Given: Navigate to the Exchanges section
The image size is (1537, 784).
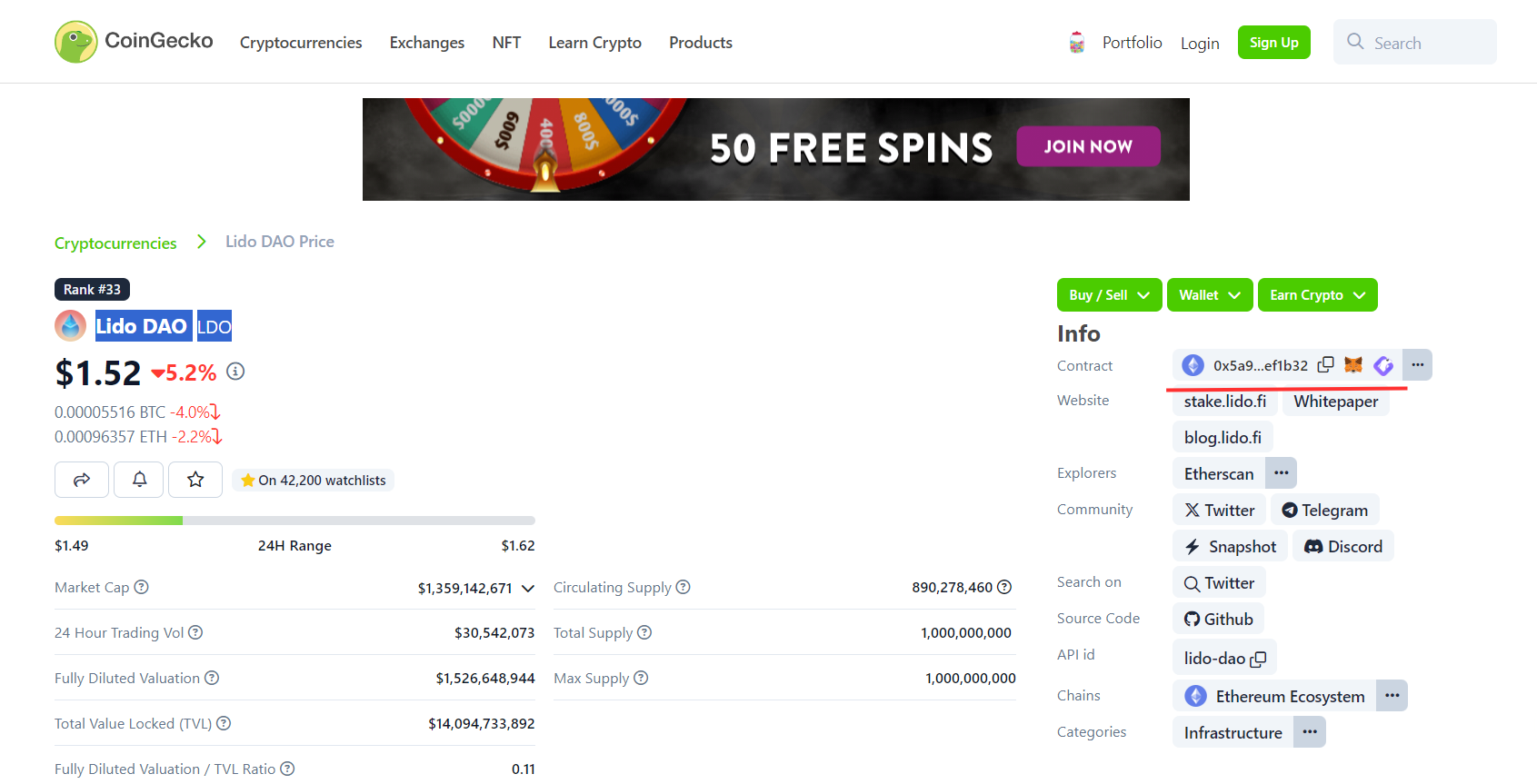Looking at the screenshot, I should [x=426, y=42].
